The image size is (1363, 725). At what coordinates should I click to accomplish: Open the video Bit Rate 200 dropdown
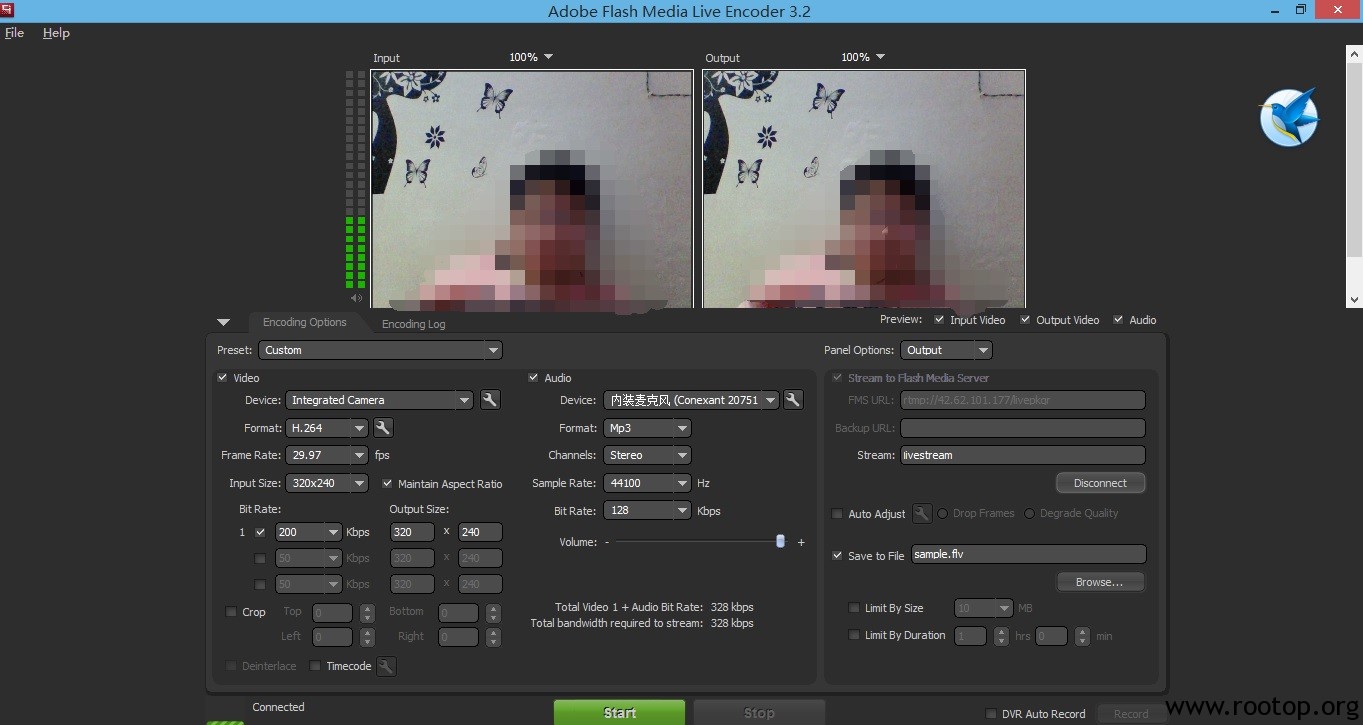[309, 532]
